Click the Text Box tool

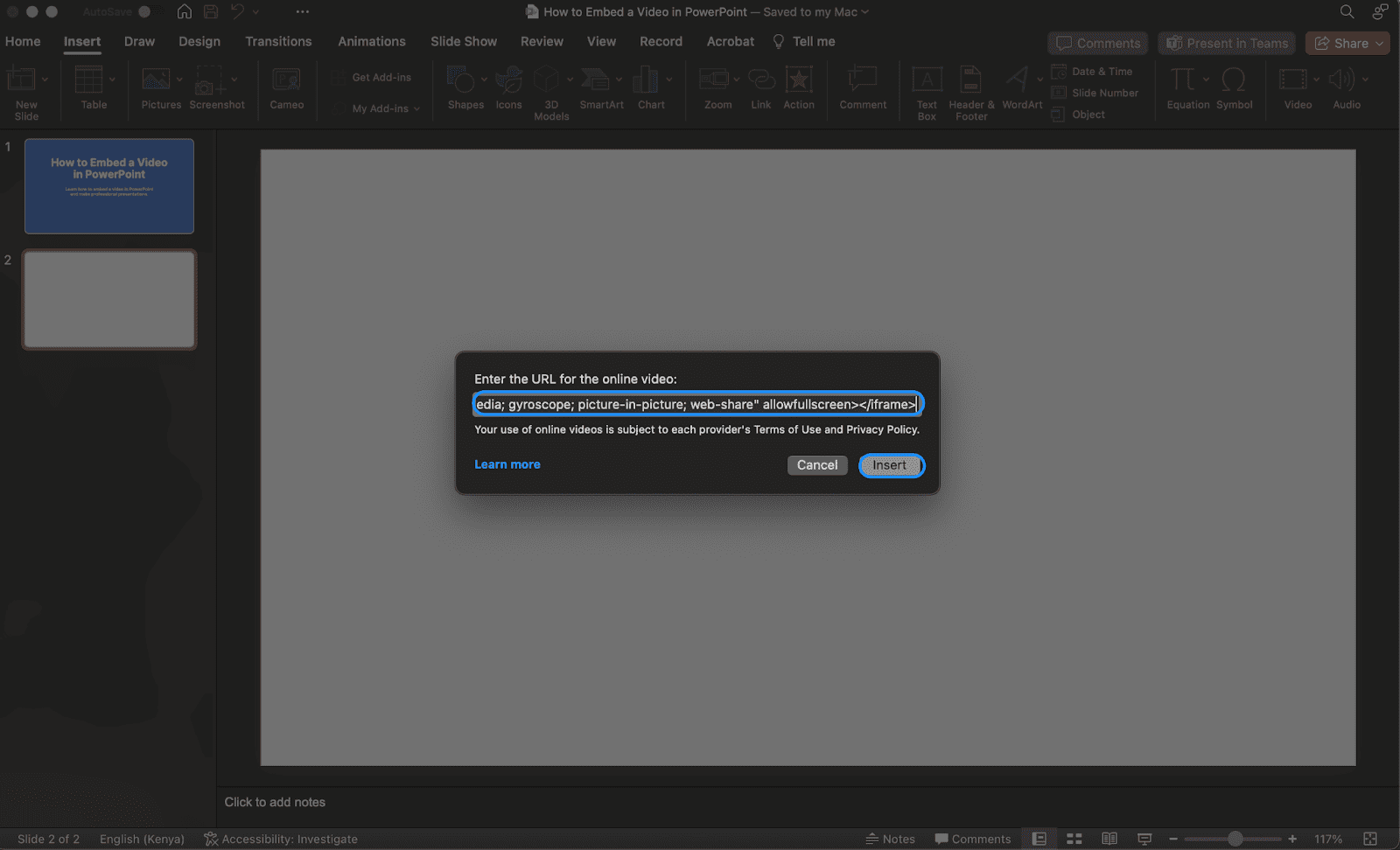coord(927,80)
